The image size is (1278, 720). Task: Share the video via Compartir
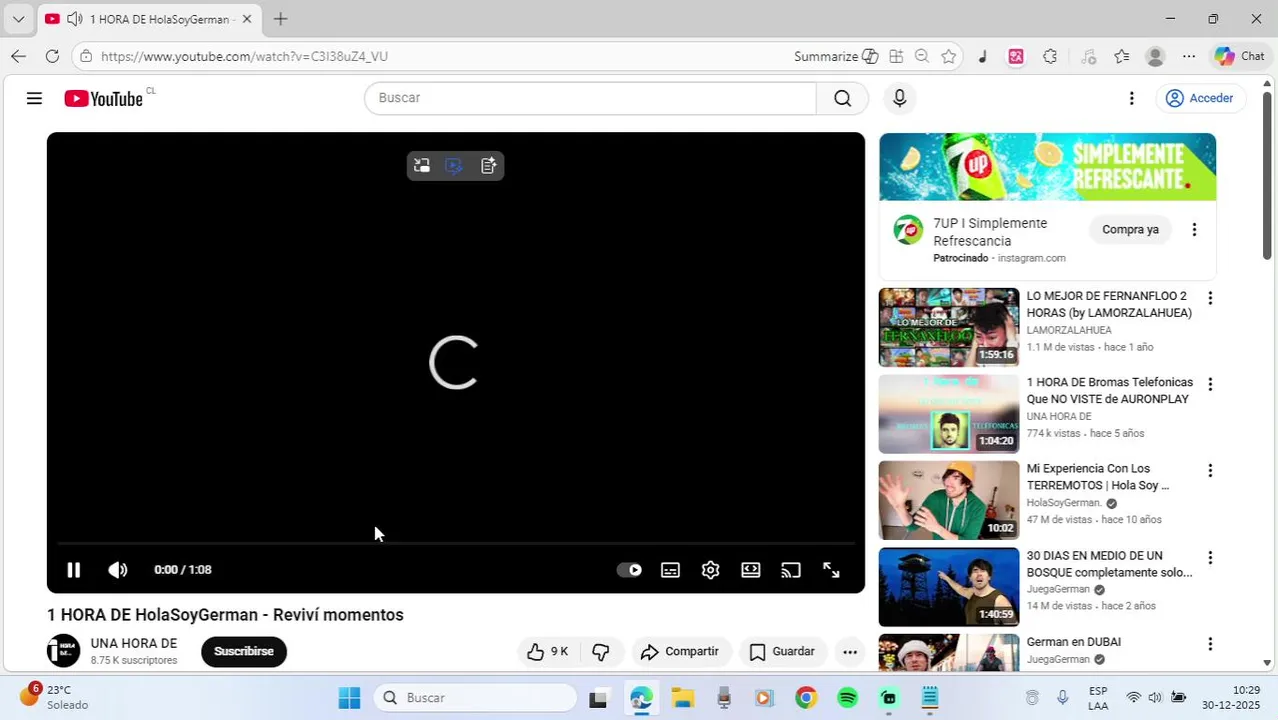680,651
